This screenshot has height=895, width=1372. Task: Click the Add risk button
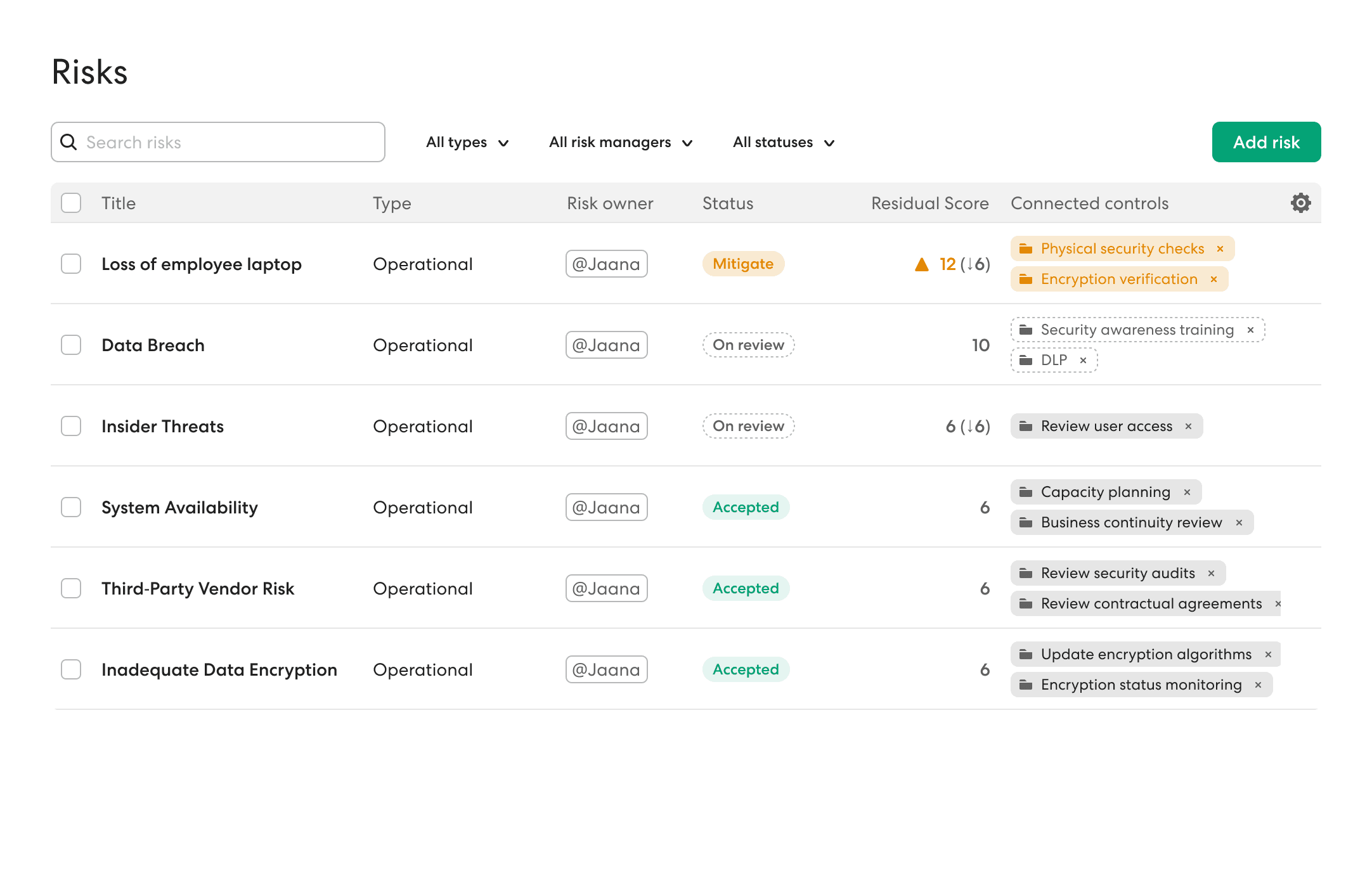click(1266, 142)
